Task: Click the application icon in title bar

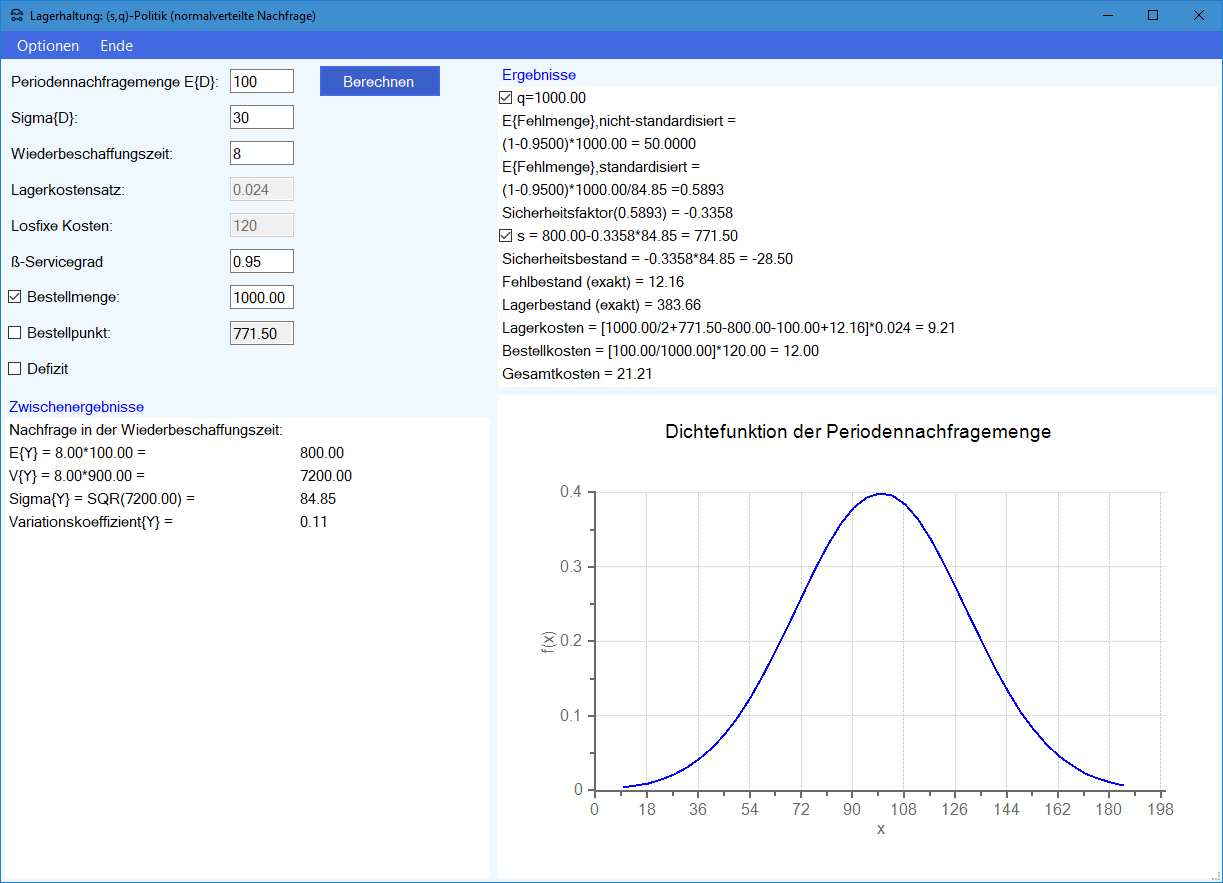Action: [17, 16]
